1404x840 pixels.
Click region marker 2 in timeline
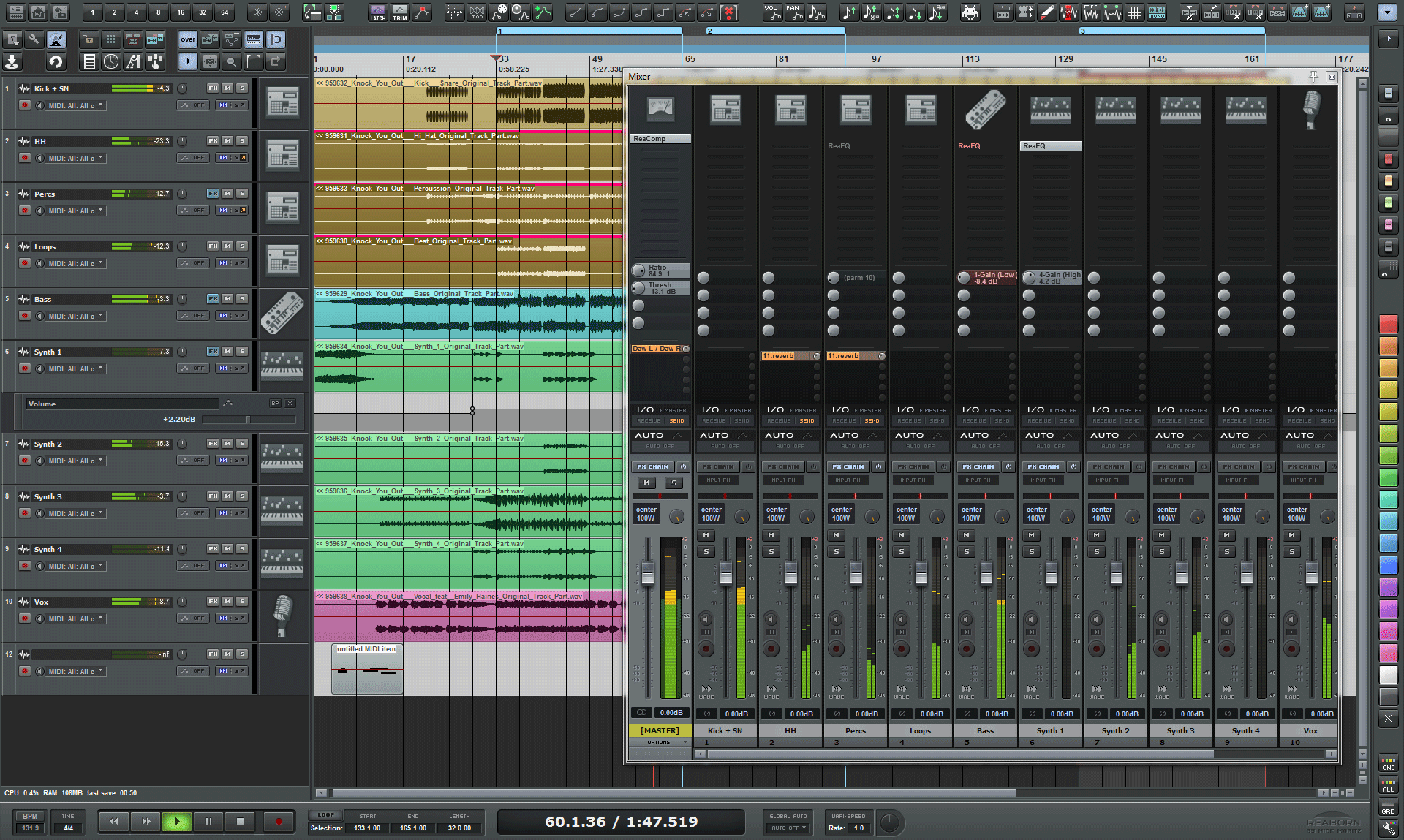click(775, 31)
